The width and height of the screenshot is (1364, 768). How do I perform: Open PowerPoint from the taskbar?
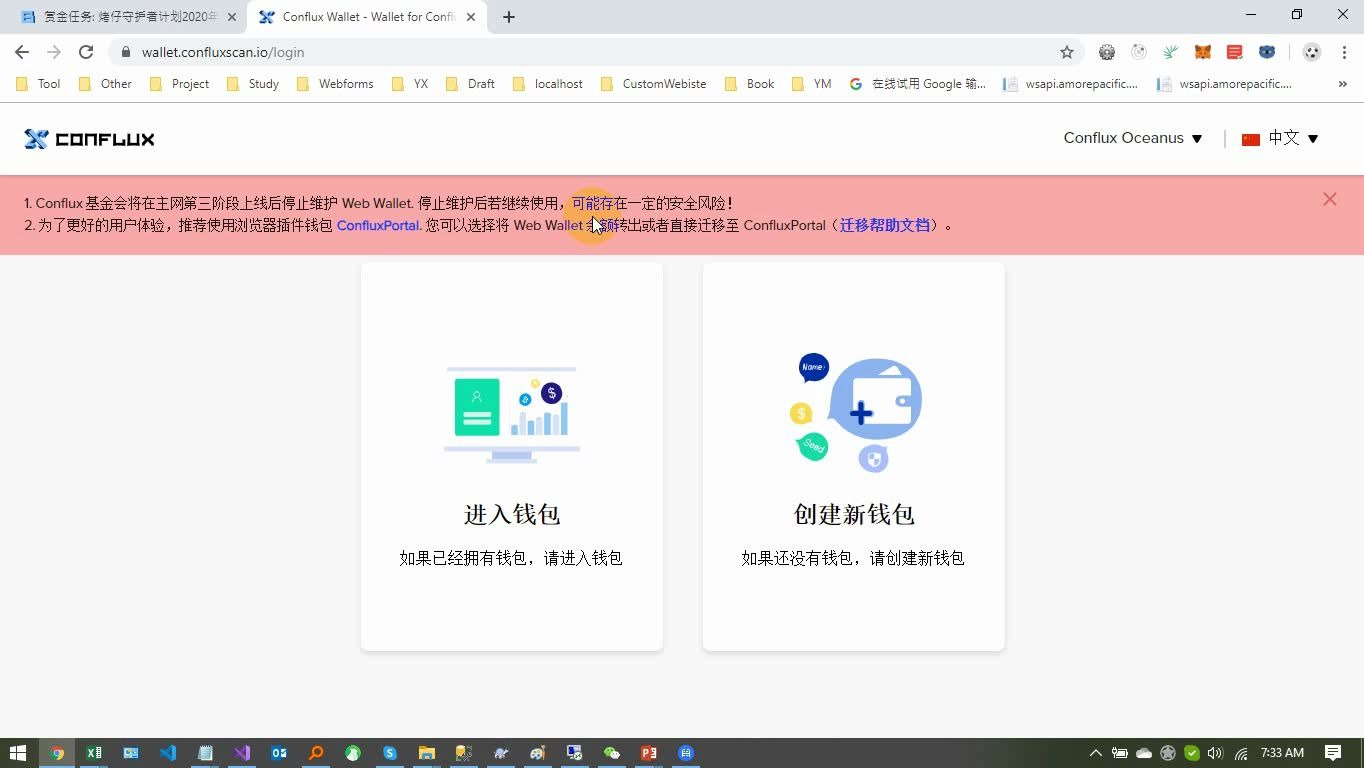click(x=649, y=753)
